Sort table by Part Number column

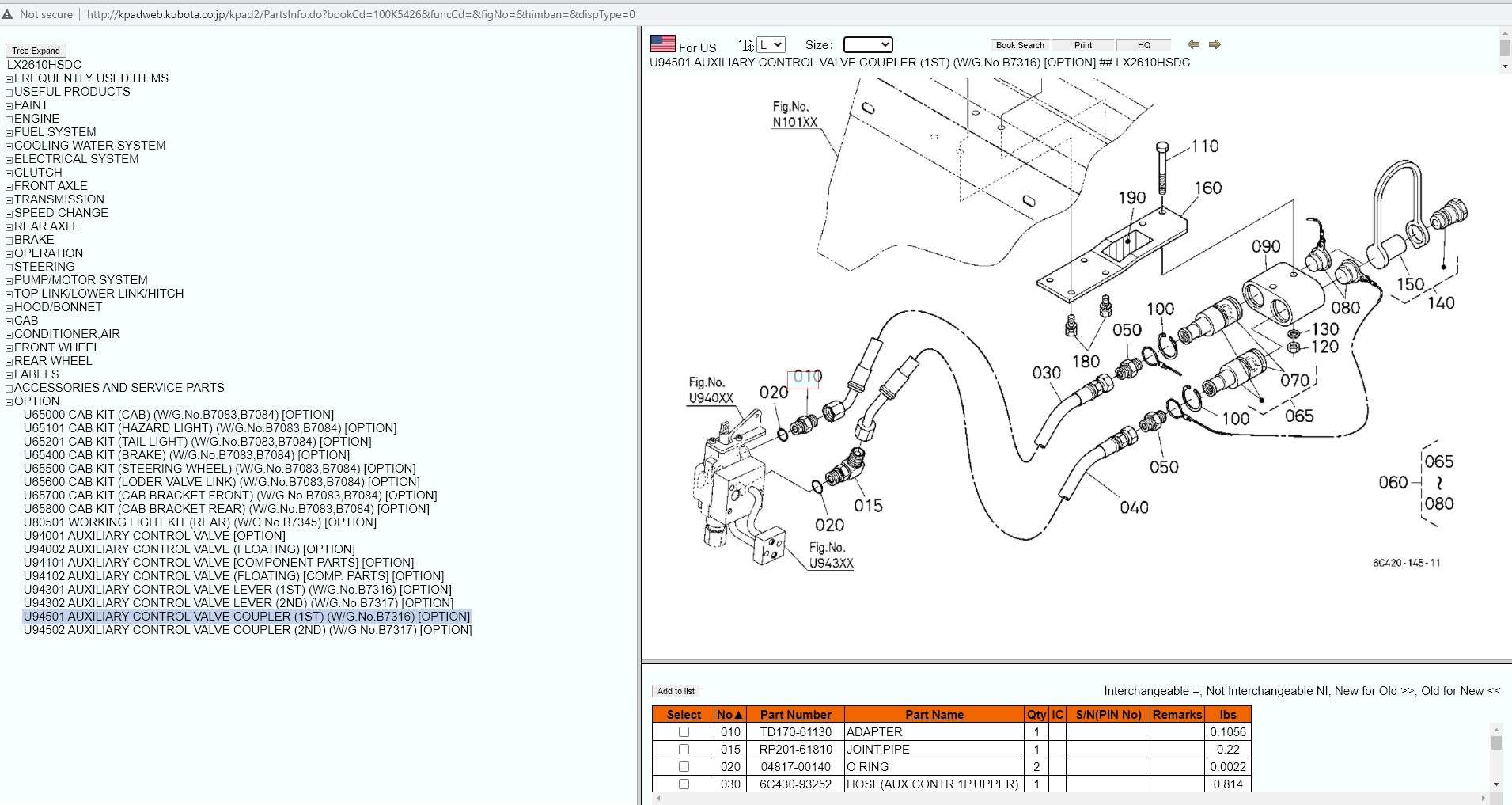coord(795,715)
